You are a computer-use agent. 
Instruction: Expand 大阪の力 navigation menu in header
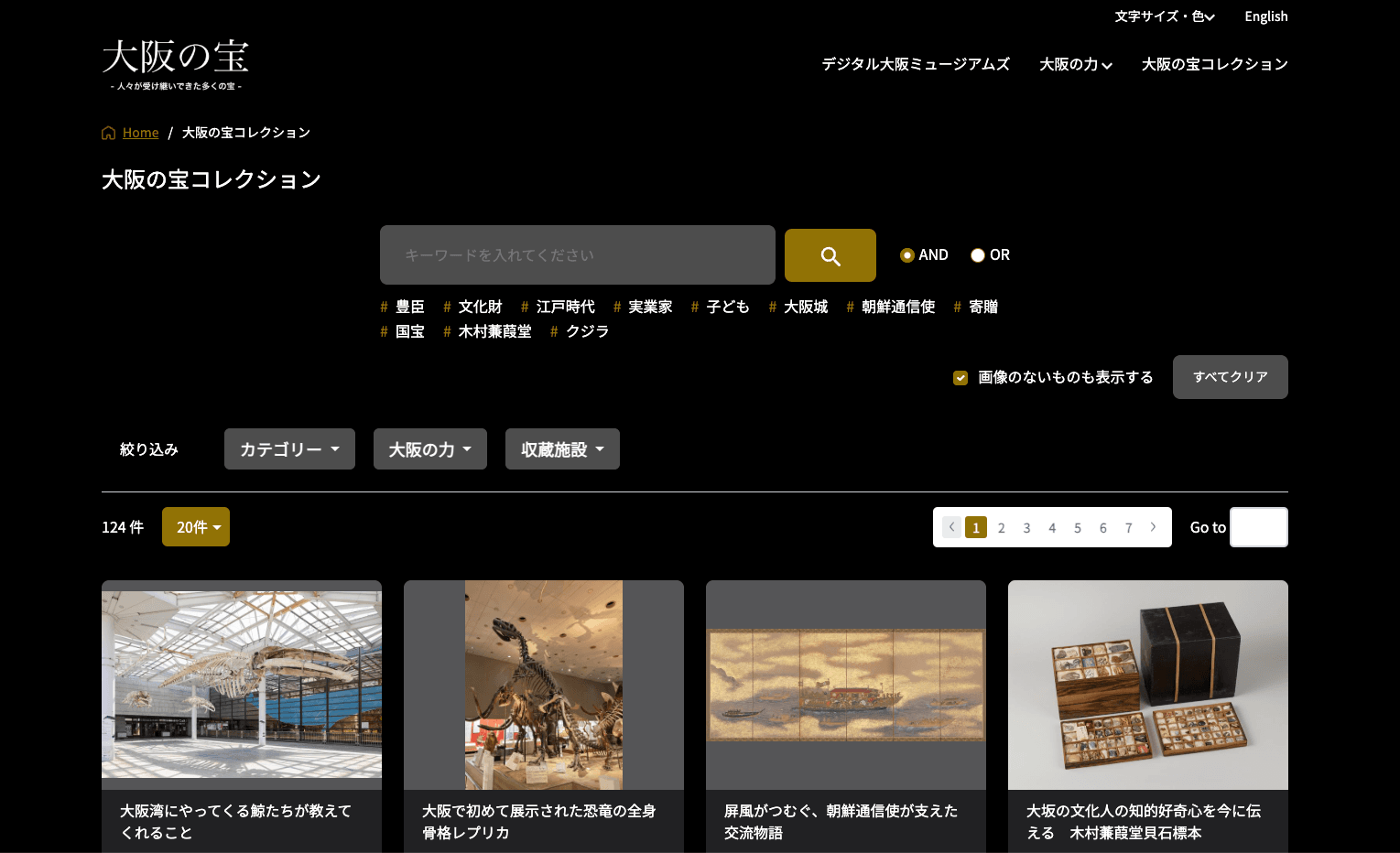1075,64
